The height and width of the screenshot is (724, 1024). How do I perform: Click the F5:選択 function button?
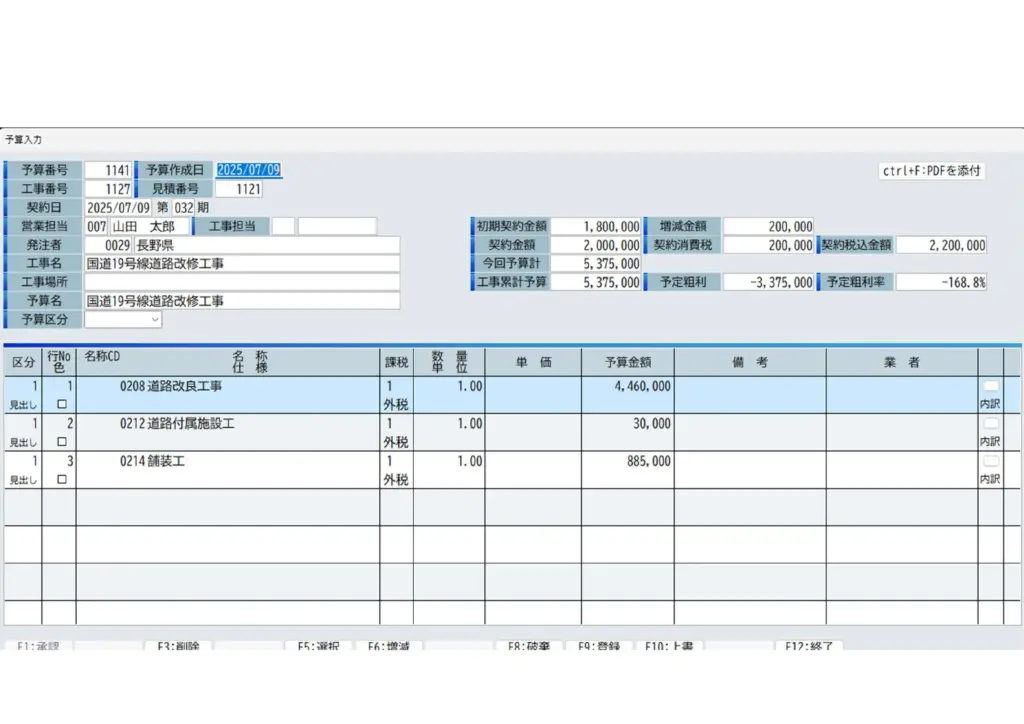point(318,646)
